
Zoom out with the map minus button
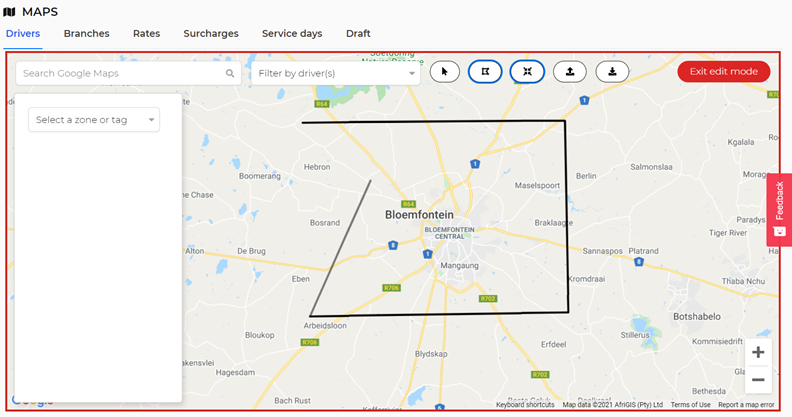click(x=758, y=380)
